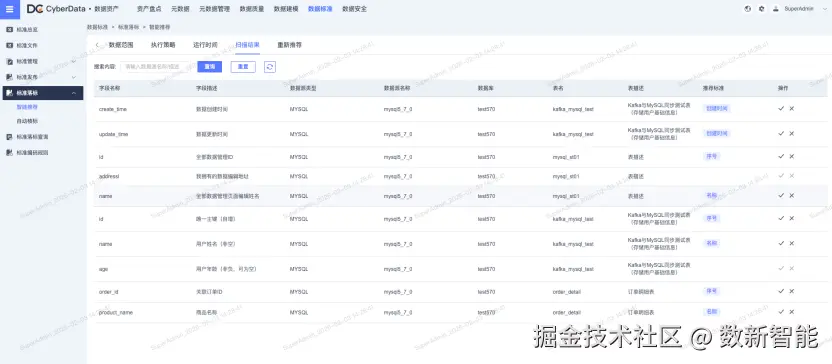
Task: Switch to the 数据范围 tab
Action: click(x=121, y=45)
